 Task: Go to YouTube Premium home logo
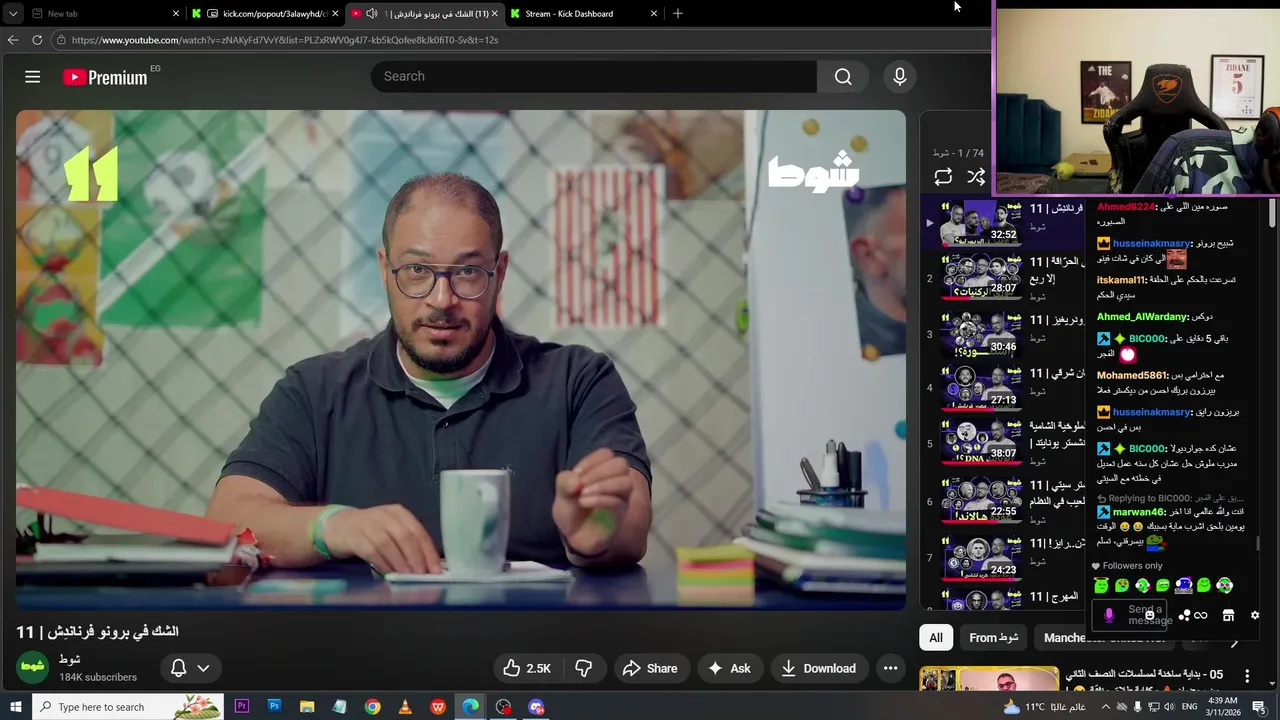106,77
